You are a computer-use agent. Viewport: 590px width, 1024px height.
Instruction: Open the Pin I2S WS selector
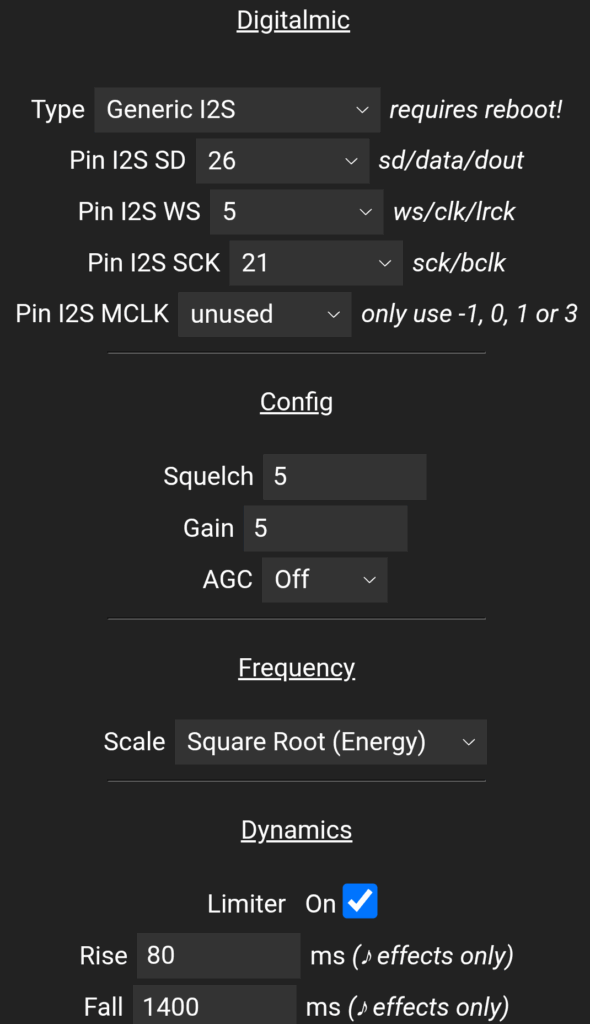(x=297, y=212)
